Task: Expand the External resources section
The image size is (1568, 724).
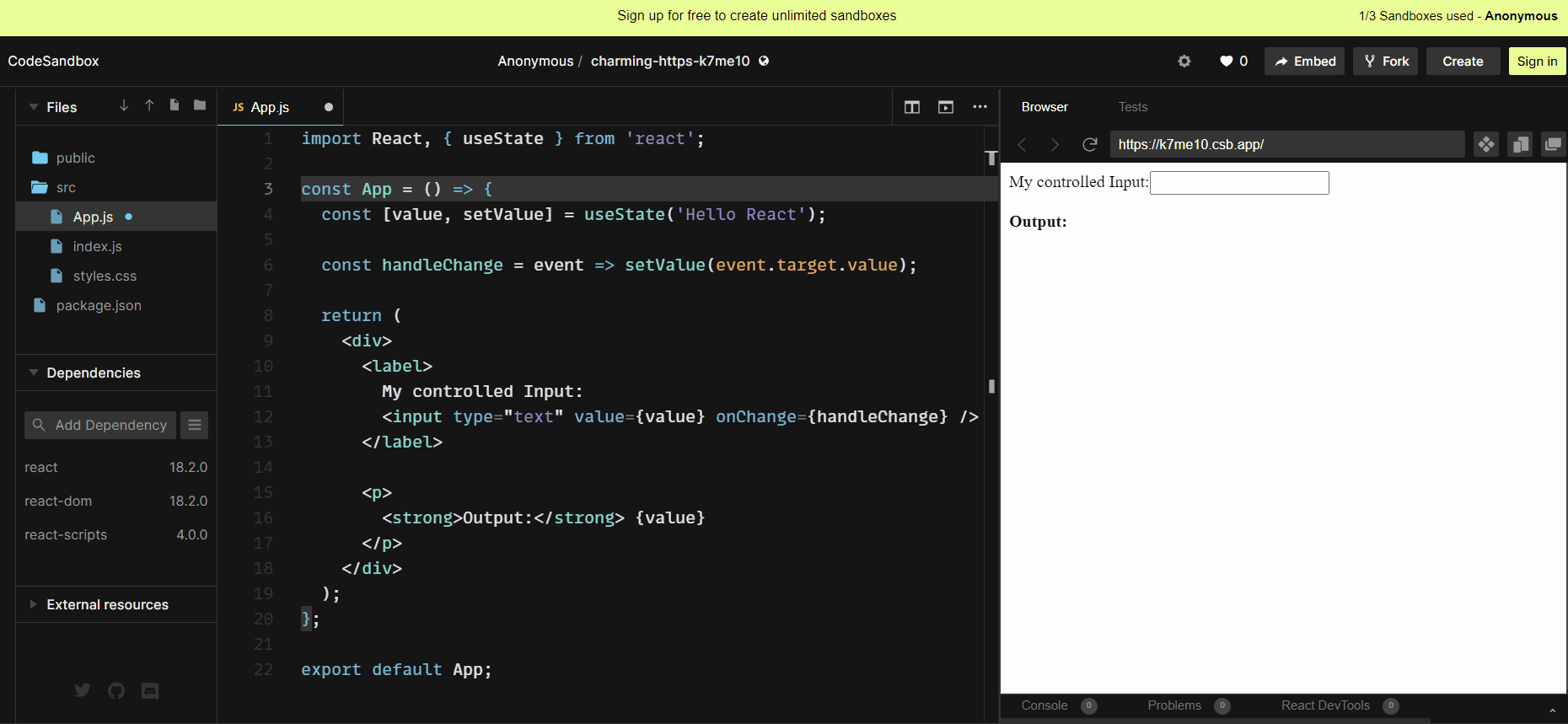Action: tap(34, 604)
